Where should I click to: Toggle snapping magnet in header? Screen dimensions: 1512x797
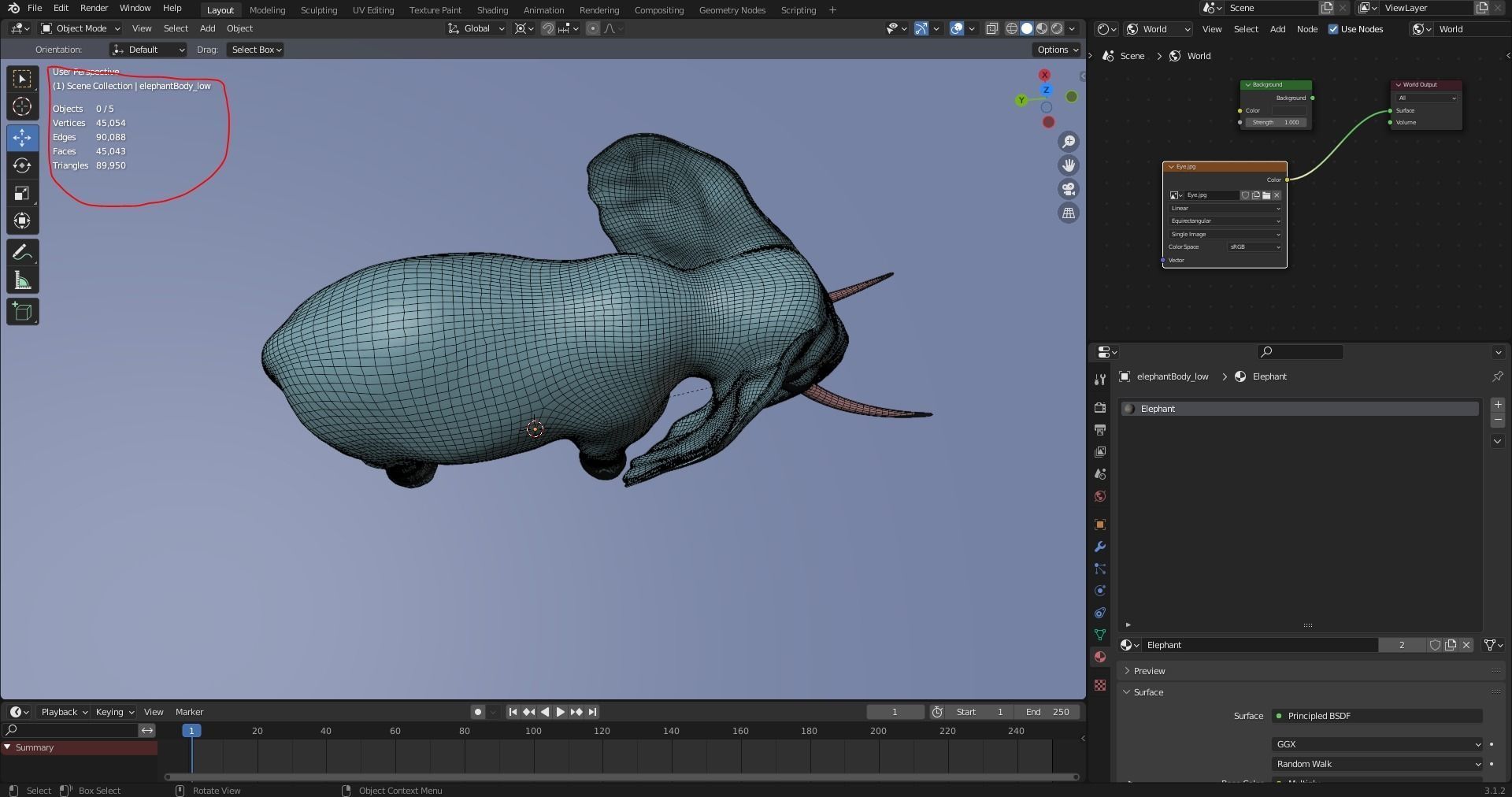pos(548,28)
